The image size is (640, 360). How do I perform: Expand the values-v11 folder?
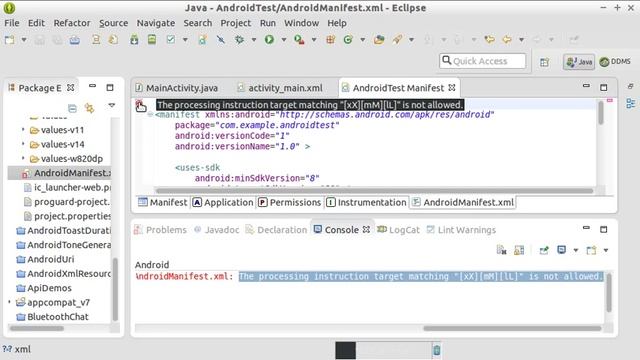(x=23, y=130)
